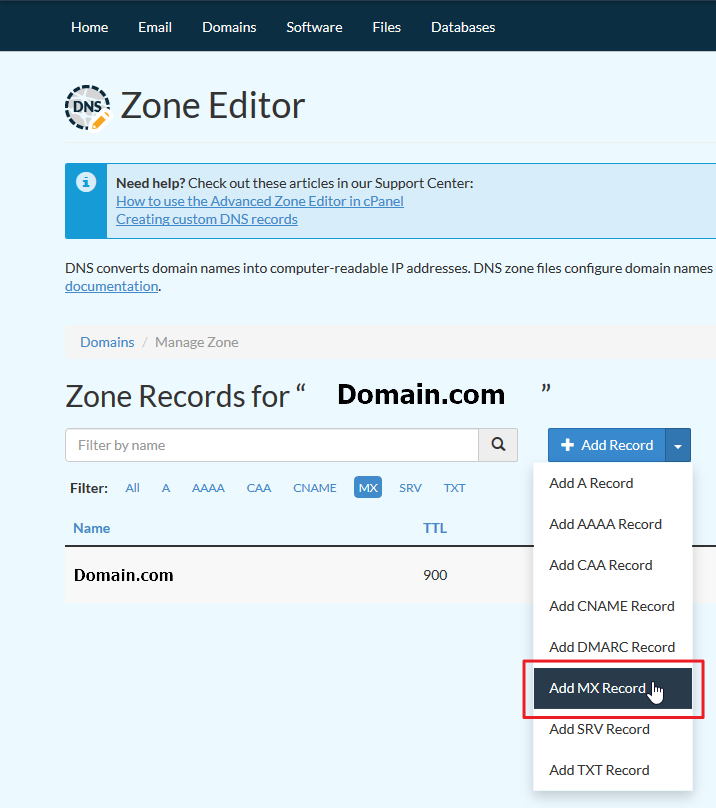Open the Advanced Zone Editor help article
Viewport: 716px width, 808px height.
click(260, 201)
